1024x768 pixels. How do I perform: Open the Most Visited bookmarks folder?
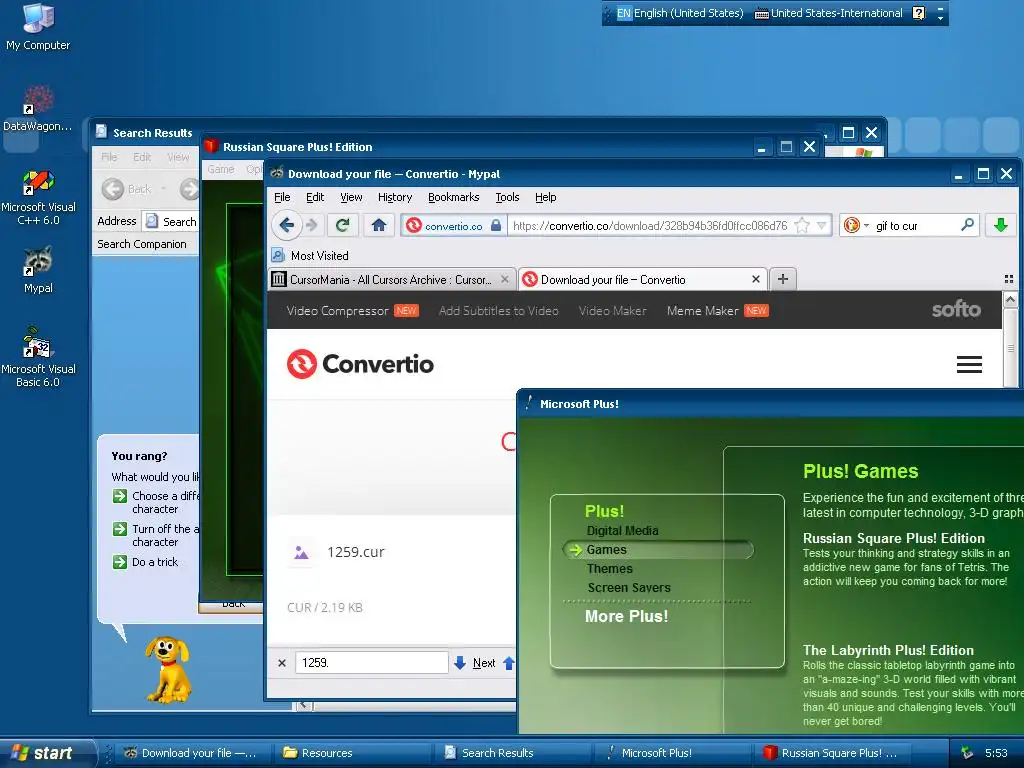point(310,255)
